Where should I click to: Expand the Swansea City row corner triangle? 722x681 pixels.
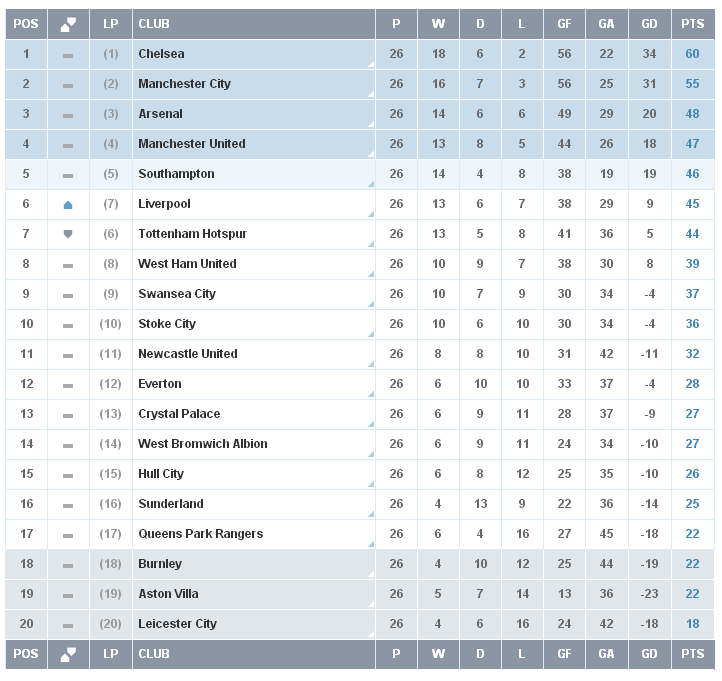coord(371,304)
